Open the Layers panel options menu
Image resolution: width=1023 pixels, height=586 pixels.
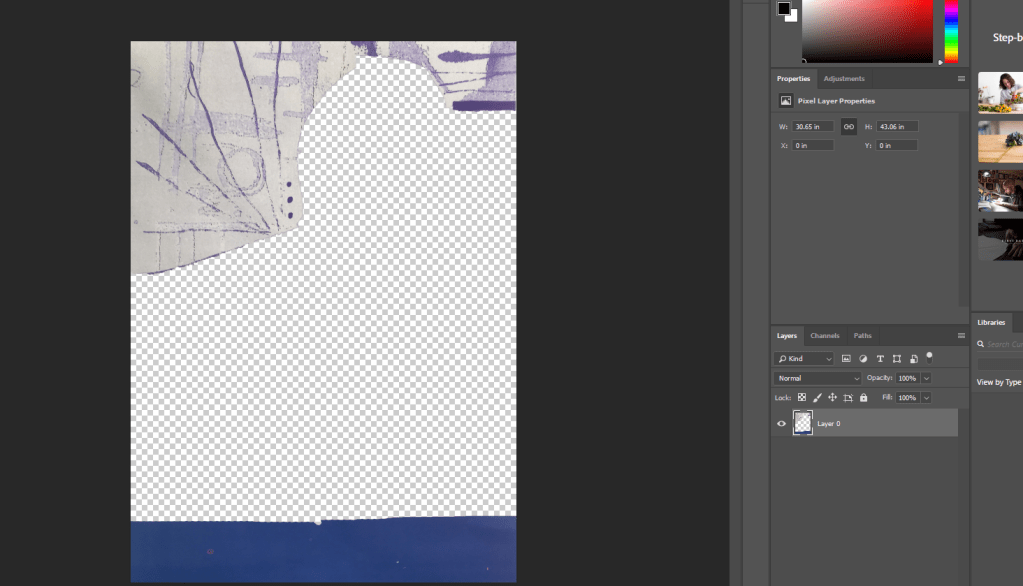[x=962, y=335]
